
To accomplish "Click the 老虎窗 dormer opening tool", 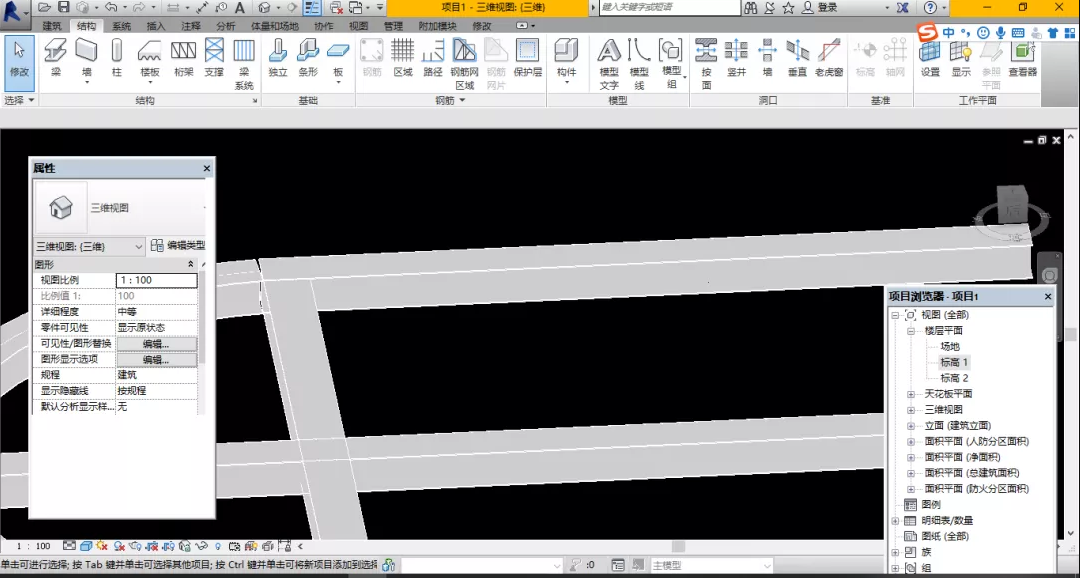I will click(x=829, y=58).
